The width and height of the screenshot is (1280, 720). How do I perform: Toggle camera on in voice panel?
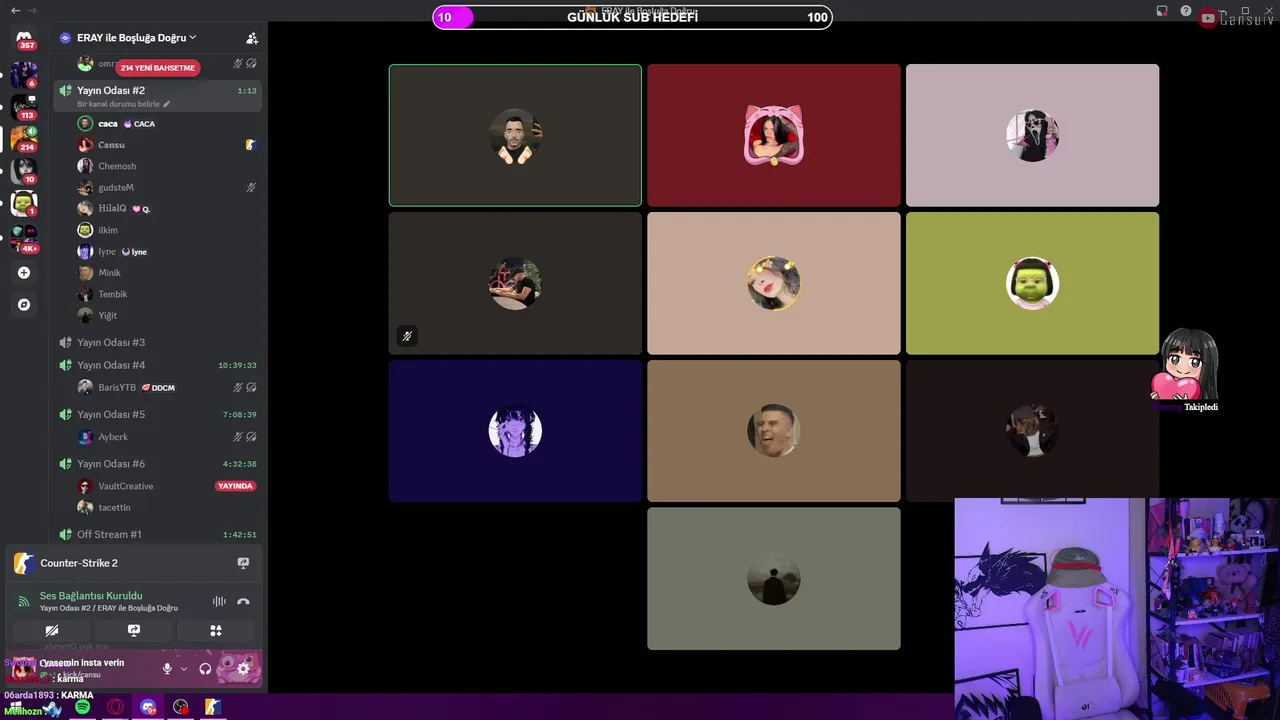(x=52, y=630)
